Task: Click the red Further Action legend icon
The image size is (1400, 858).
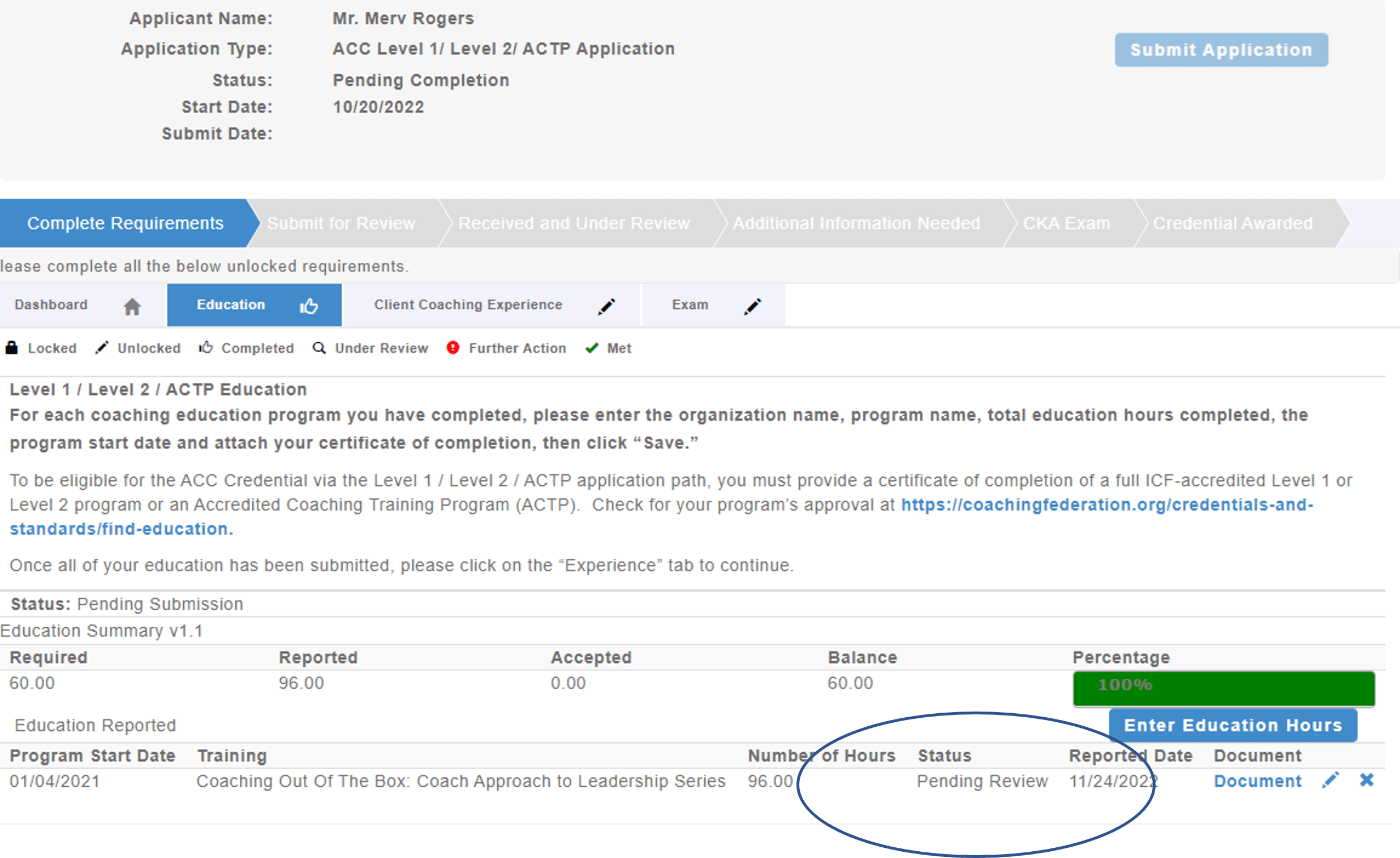Action: point(453,348)
